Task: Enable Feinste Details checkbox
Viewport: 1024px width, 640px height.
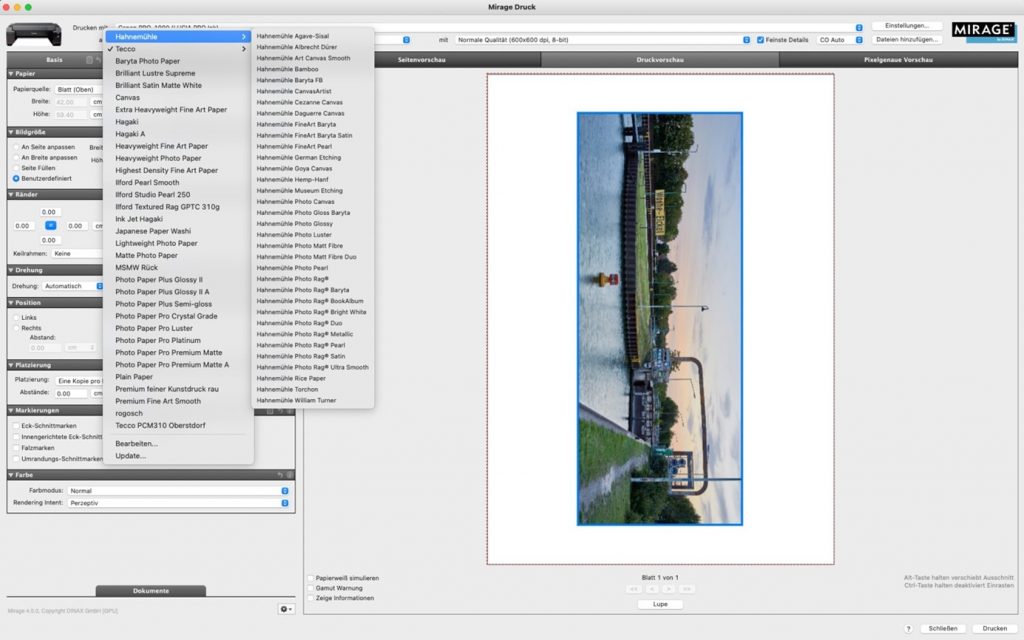Action: (x=760, y=40)
